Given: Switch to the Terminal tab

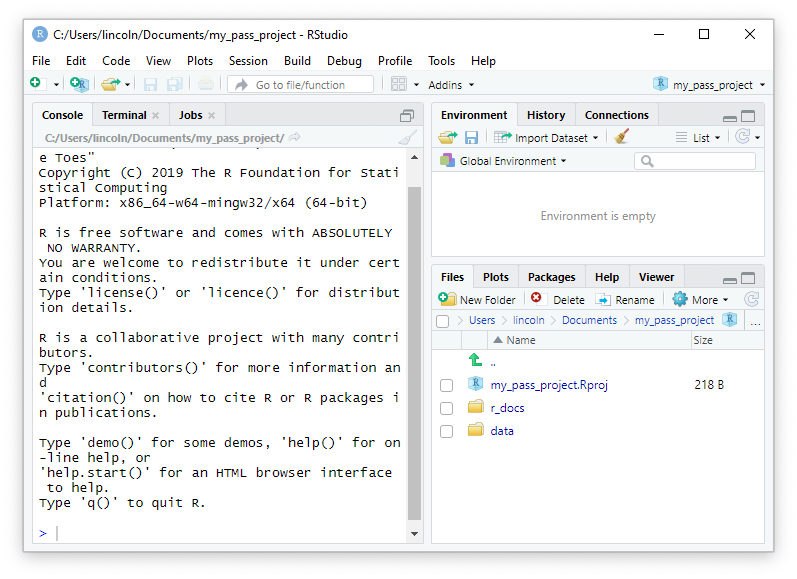Looking at the screenshot, I should point(124,115).
